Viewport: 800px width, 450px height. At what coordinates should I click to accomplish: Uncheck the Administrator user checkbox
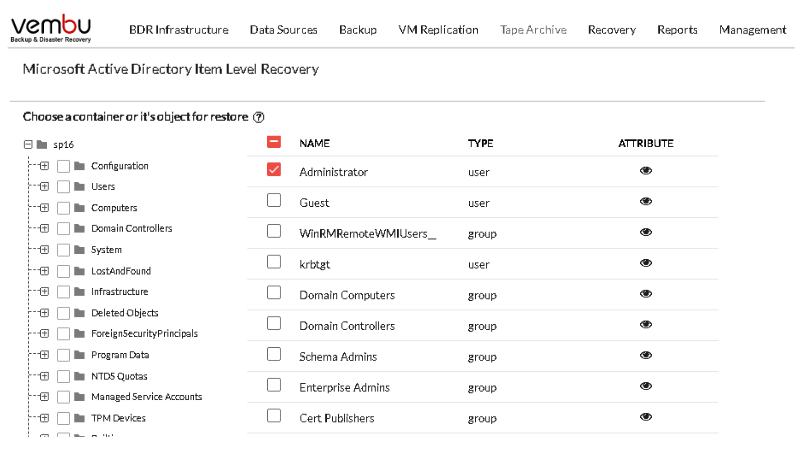coord(274,169)
